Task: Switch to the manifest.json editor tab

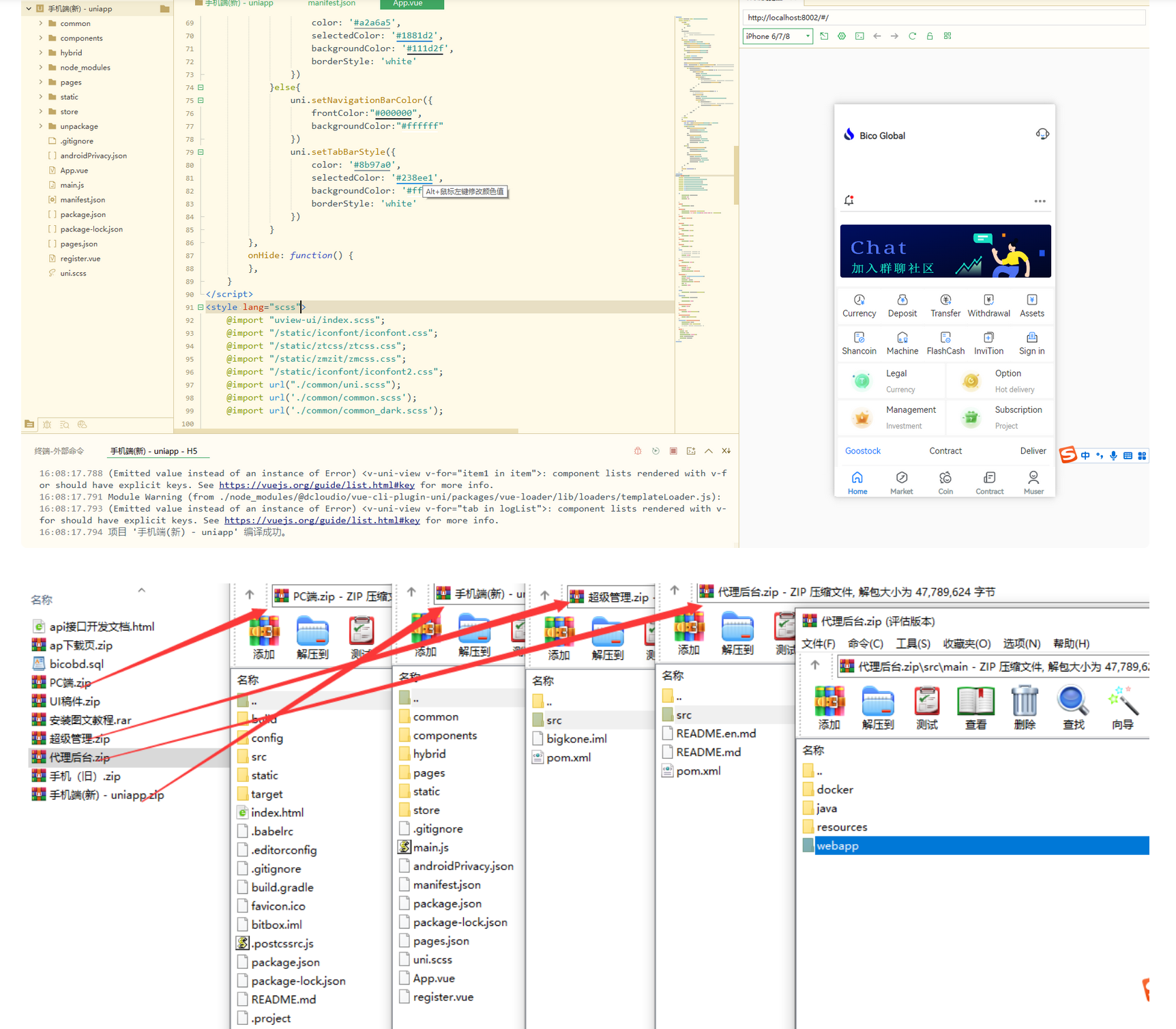Action: [332, 3]
